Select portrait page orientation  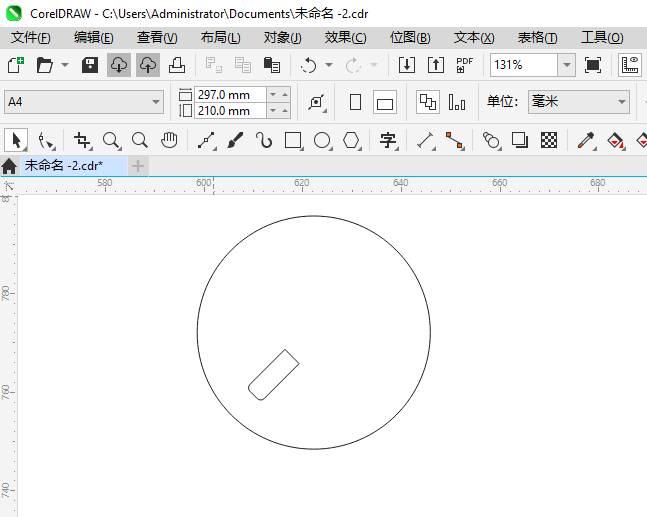point(355,102)
